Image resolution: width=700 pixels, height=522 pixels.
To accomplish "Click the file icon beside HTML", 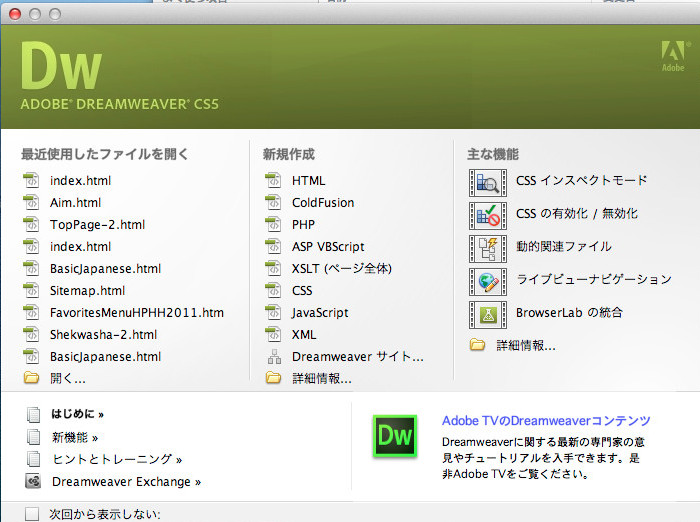I will pos(273,180).
